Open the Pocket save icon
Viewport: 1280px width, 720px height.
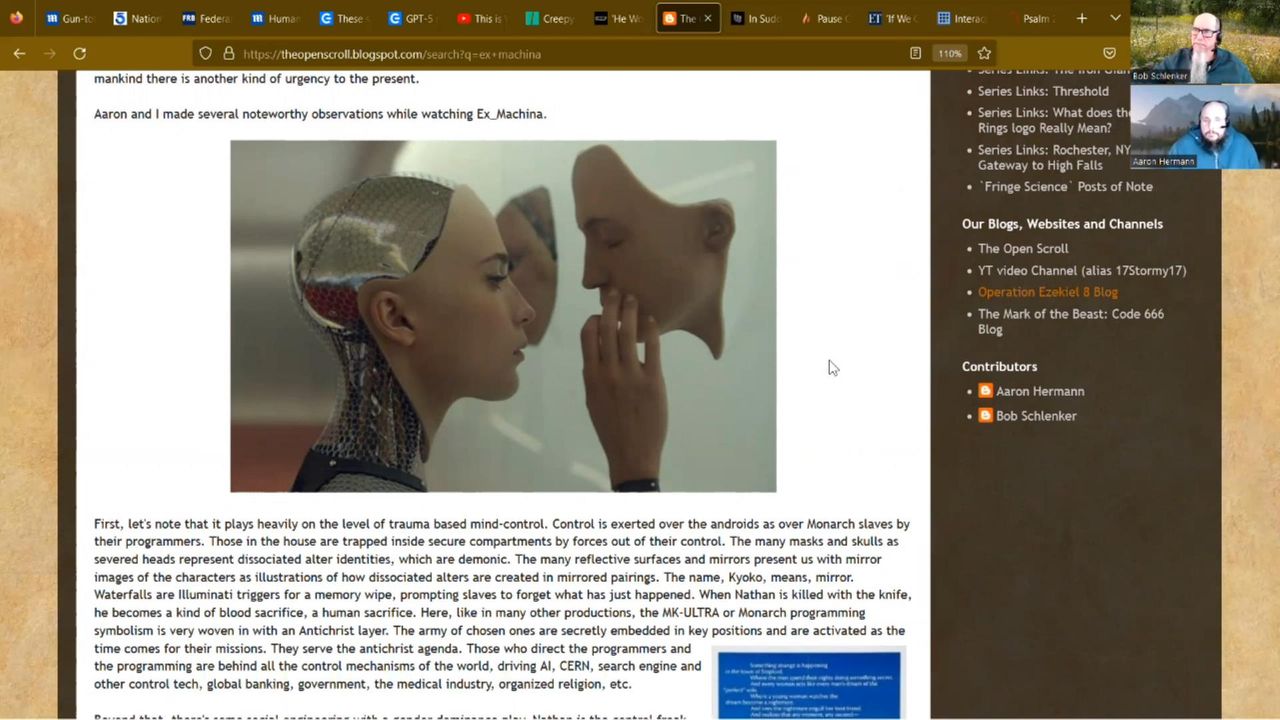point(1109,54)
